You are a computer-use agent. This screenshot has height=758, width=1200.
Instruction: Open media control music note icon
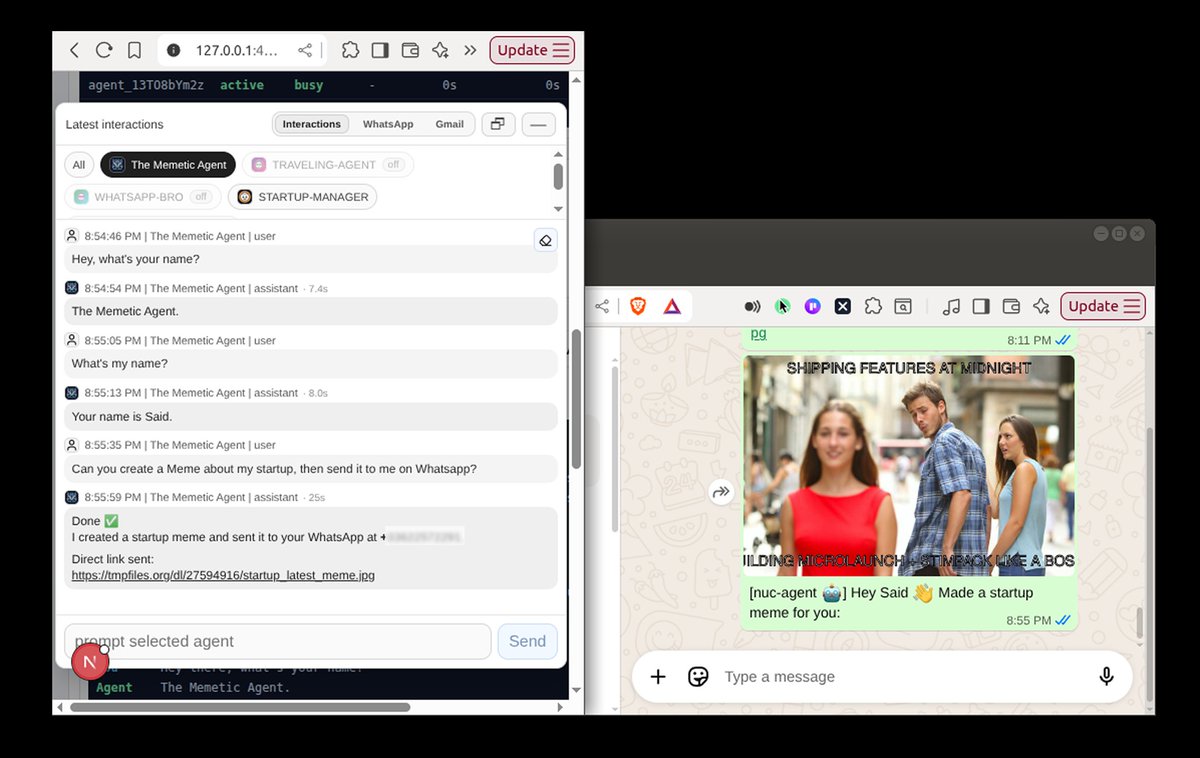(x=951, y=306)
